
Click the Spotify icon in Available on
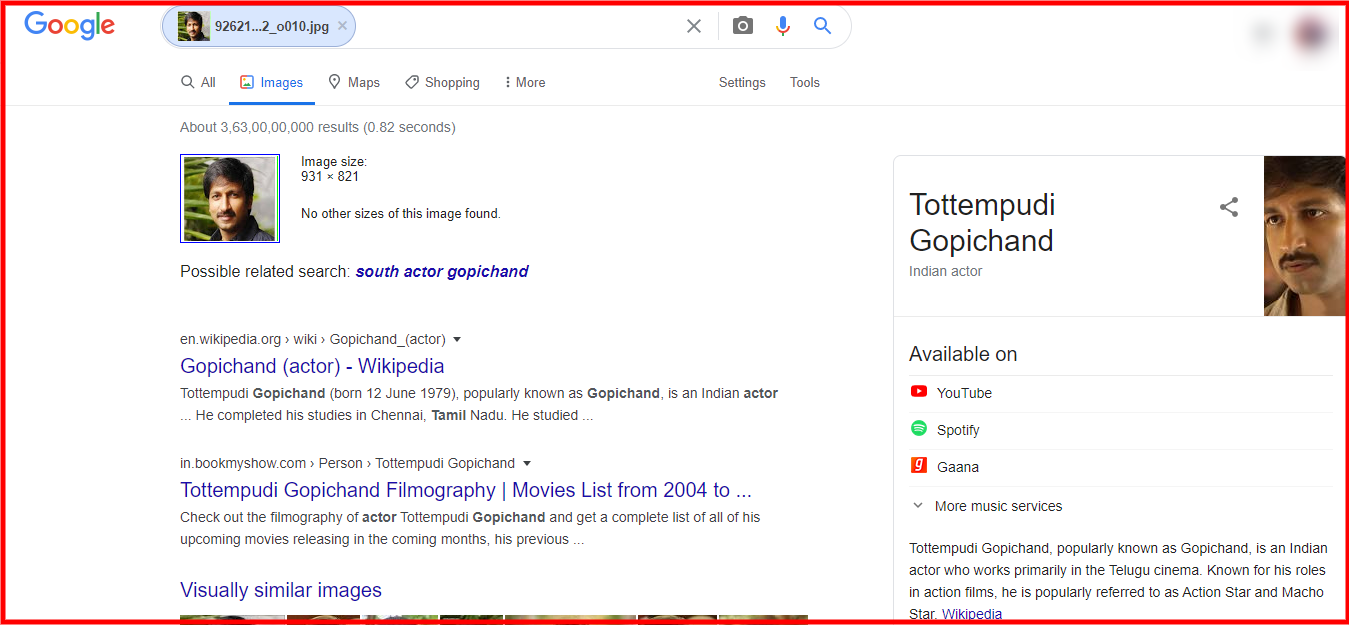coord(919,428)
